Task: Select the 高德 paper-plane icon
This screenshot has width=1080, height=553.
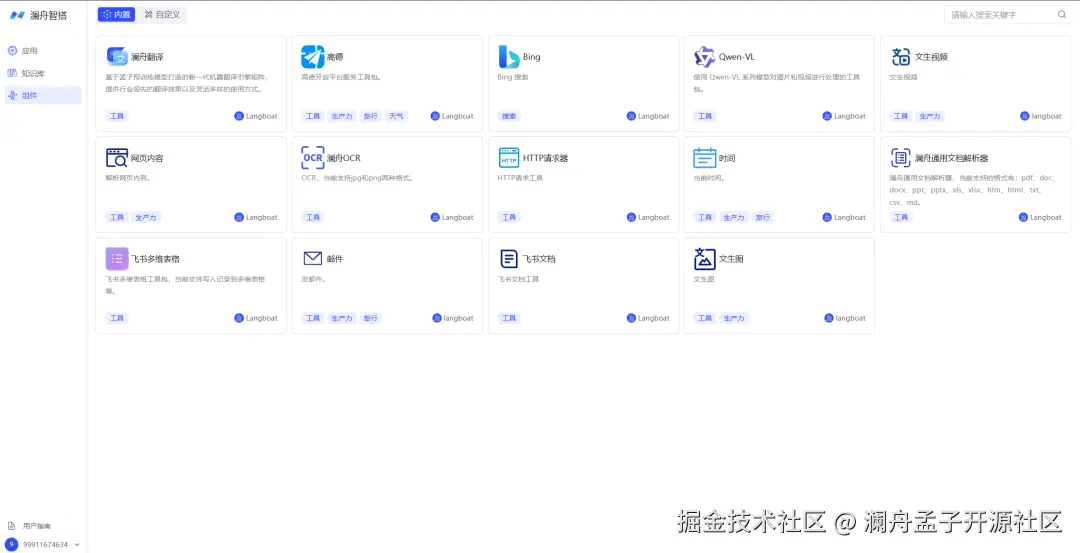Action: pyautogui.click(x=313, y=57)
